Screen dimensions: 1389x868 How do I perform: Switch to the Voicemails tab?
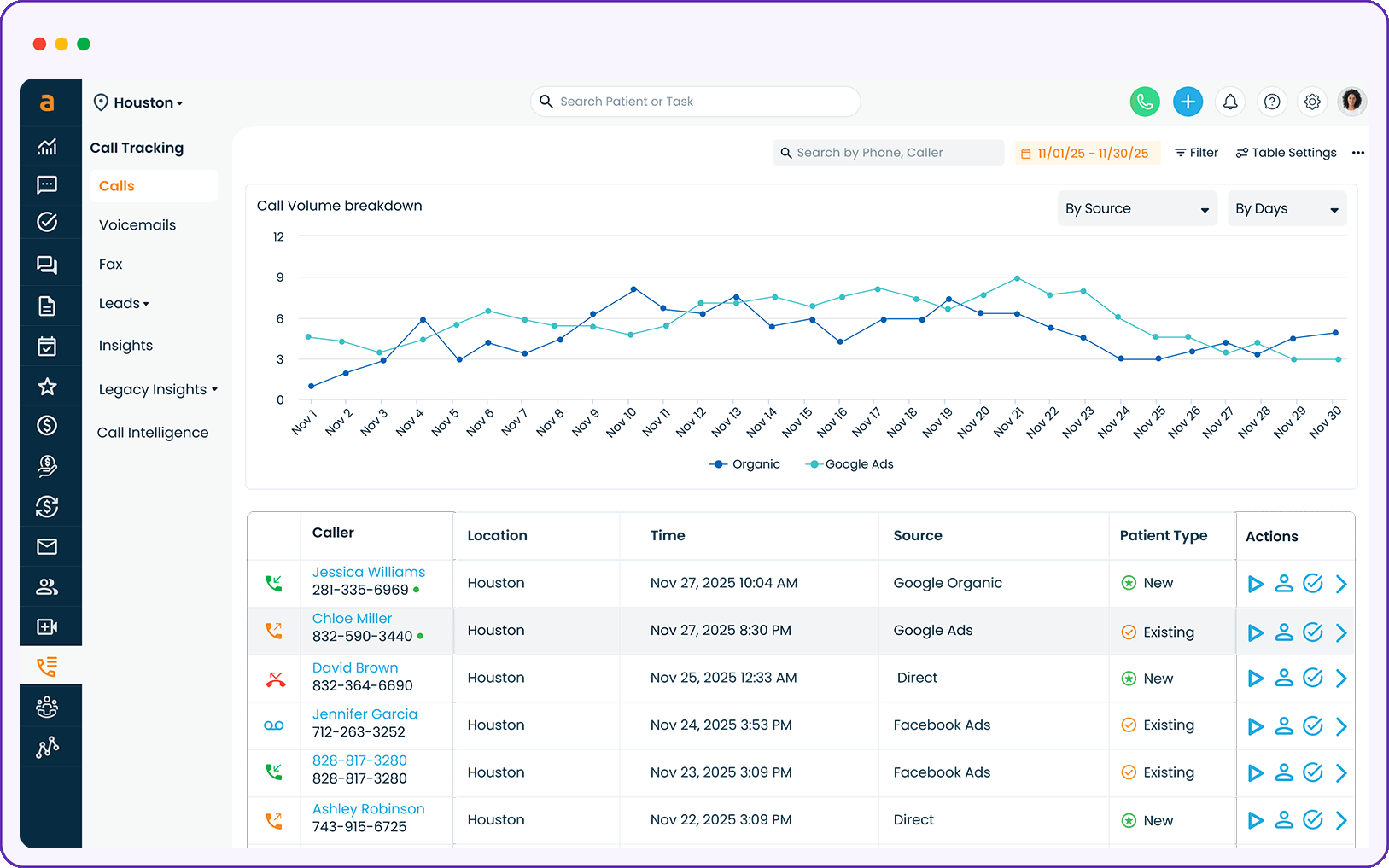[x=137, y=224]
